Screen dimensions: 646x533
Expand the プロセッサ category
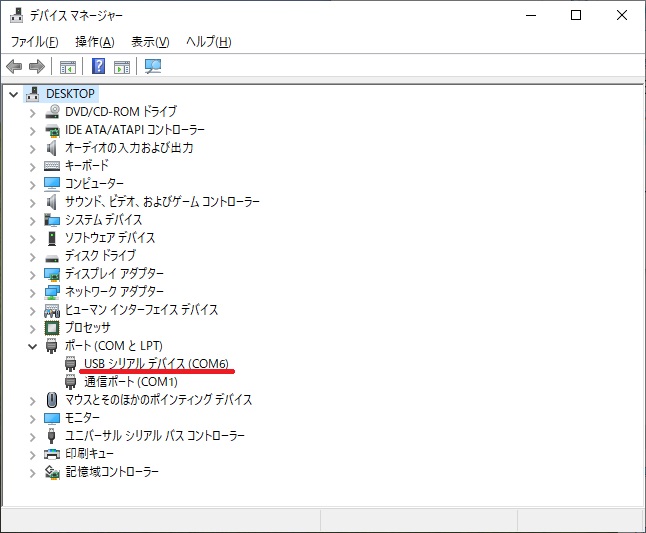(33, 329)
